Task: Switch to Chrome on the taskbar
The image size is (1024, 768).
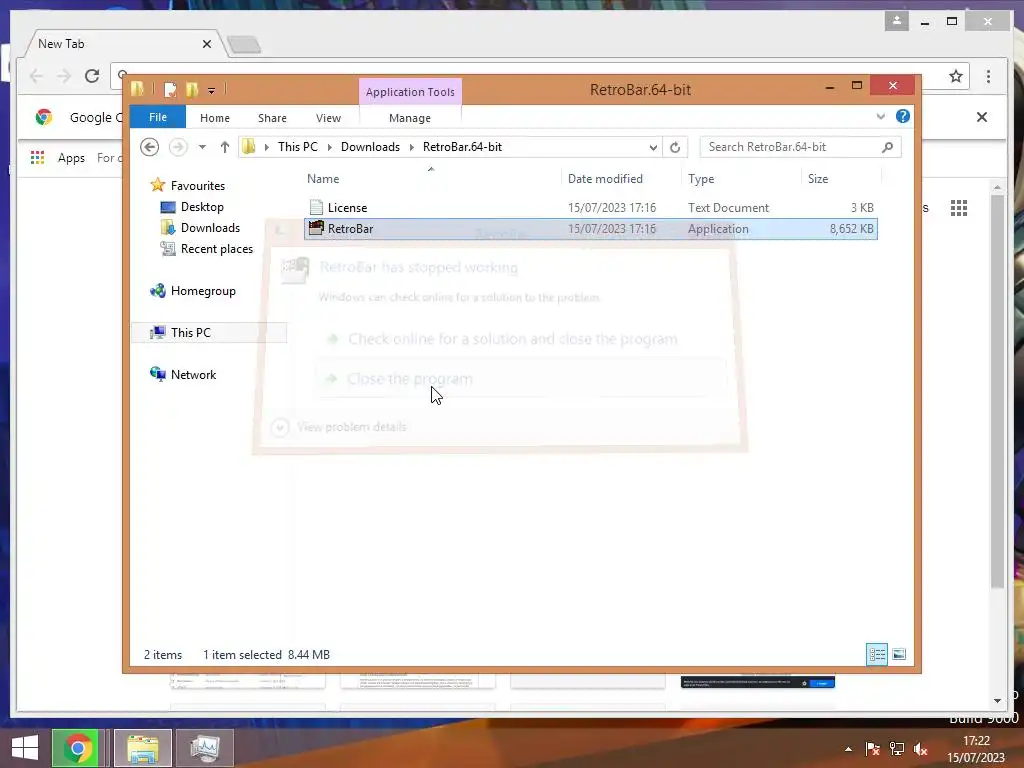Action: (76, 748)
